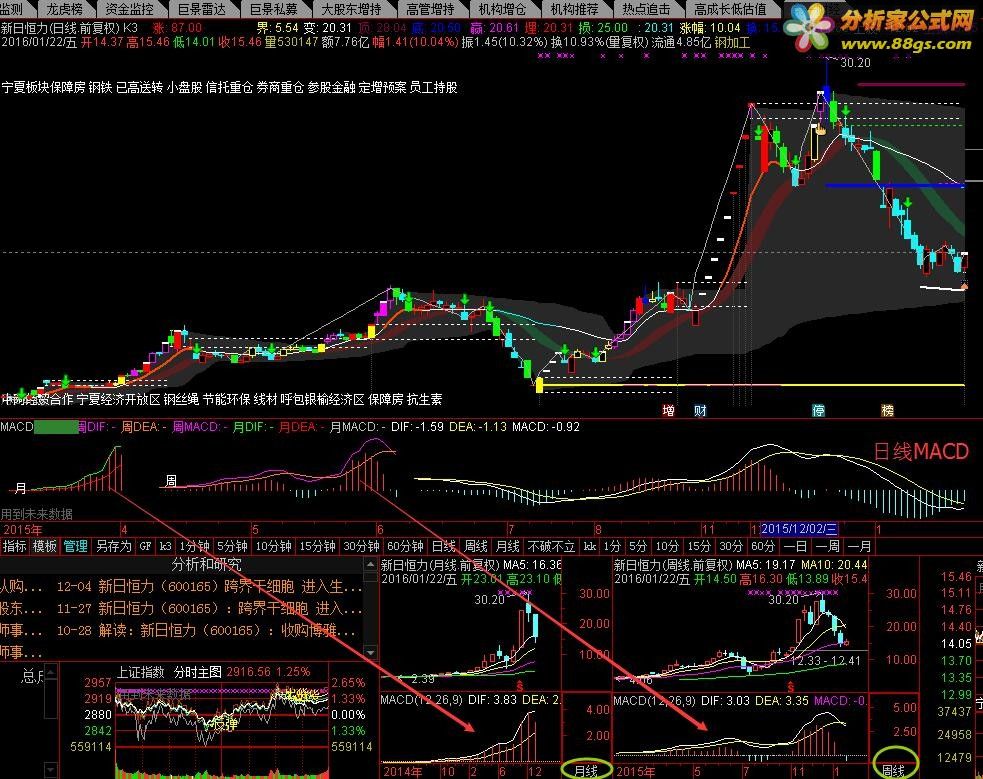Switch to 资金监控 tab
The width and height of the screenshot is (983, 779).
[x=130, y=9]
